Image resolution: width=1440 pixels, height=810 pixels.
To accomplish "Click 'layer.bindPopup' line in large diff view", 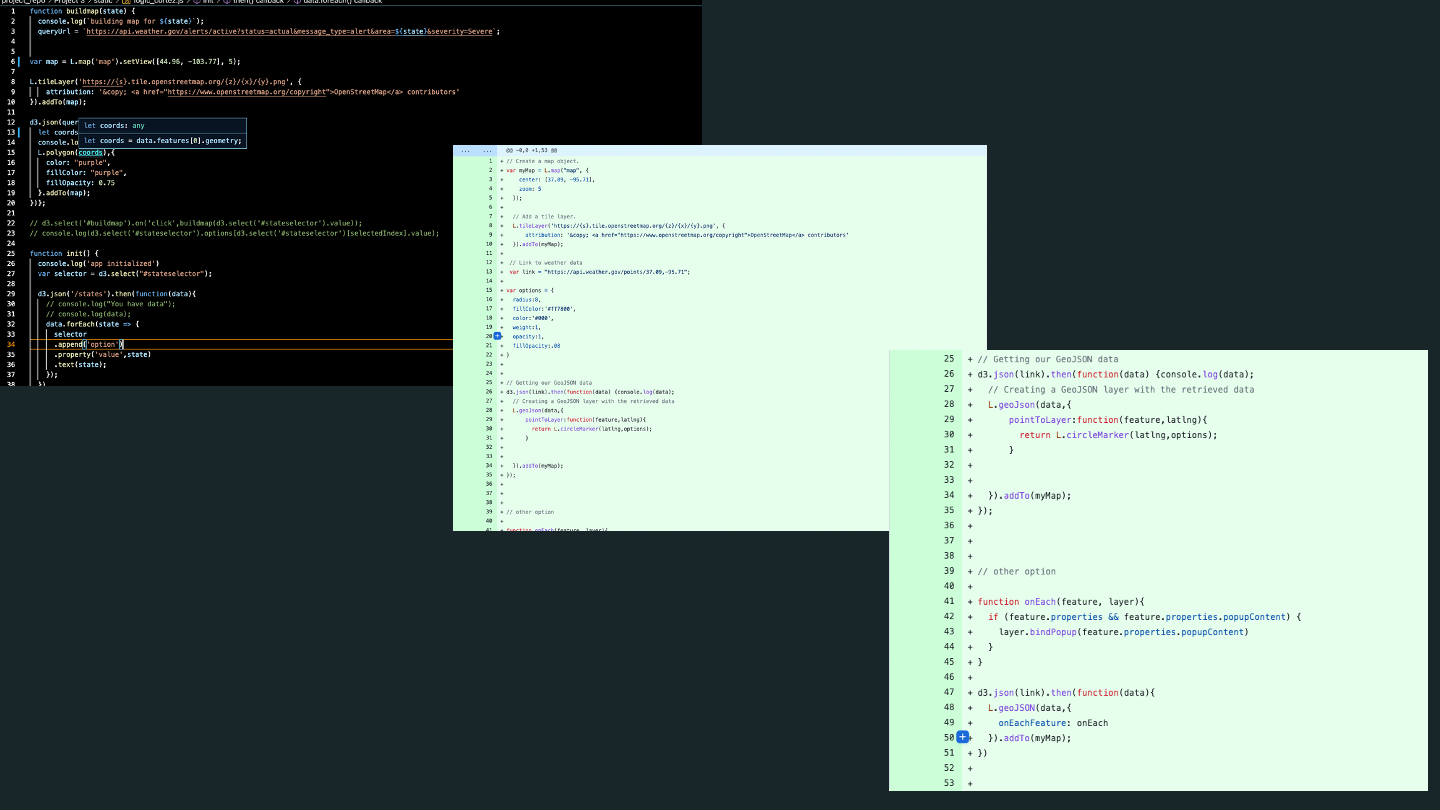I will tap(1123, 631).
